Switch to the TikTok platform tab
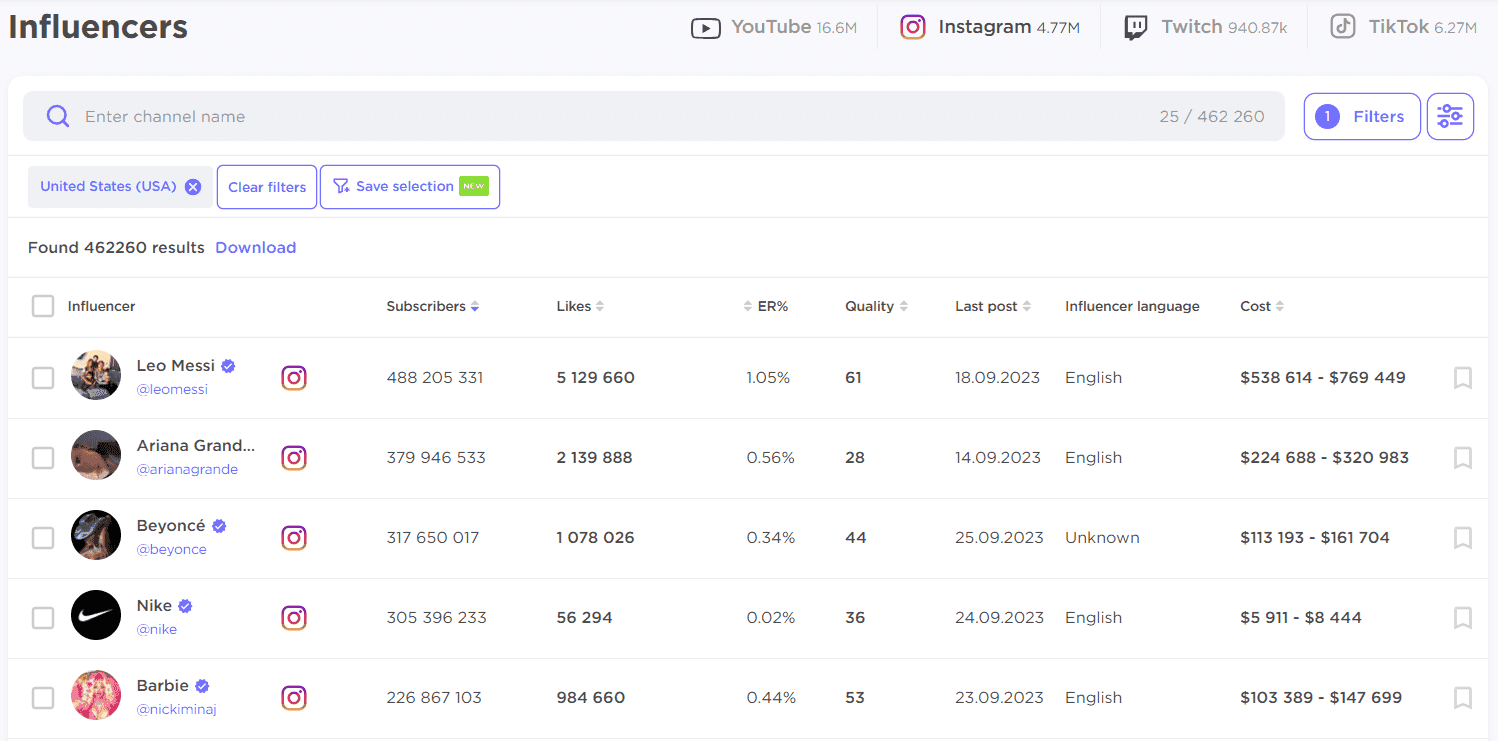1498x741 pixels. 1402,27
